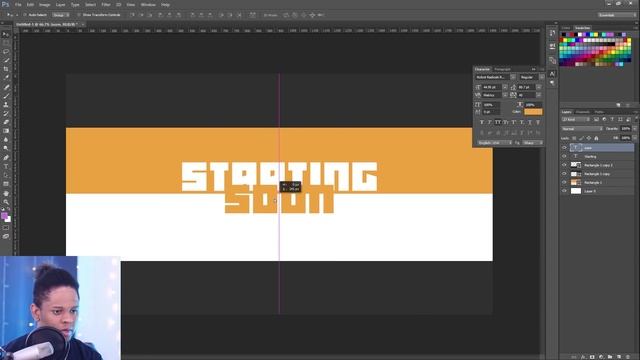Select the Rectangle shape tool
640x360 pixels.
[x=6, y=184]
